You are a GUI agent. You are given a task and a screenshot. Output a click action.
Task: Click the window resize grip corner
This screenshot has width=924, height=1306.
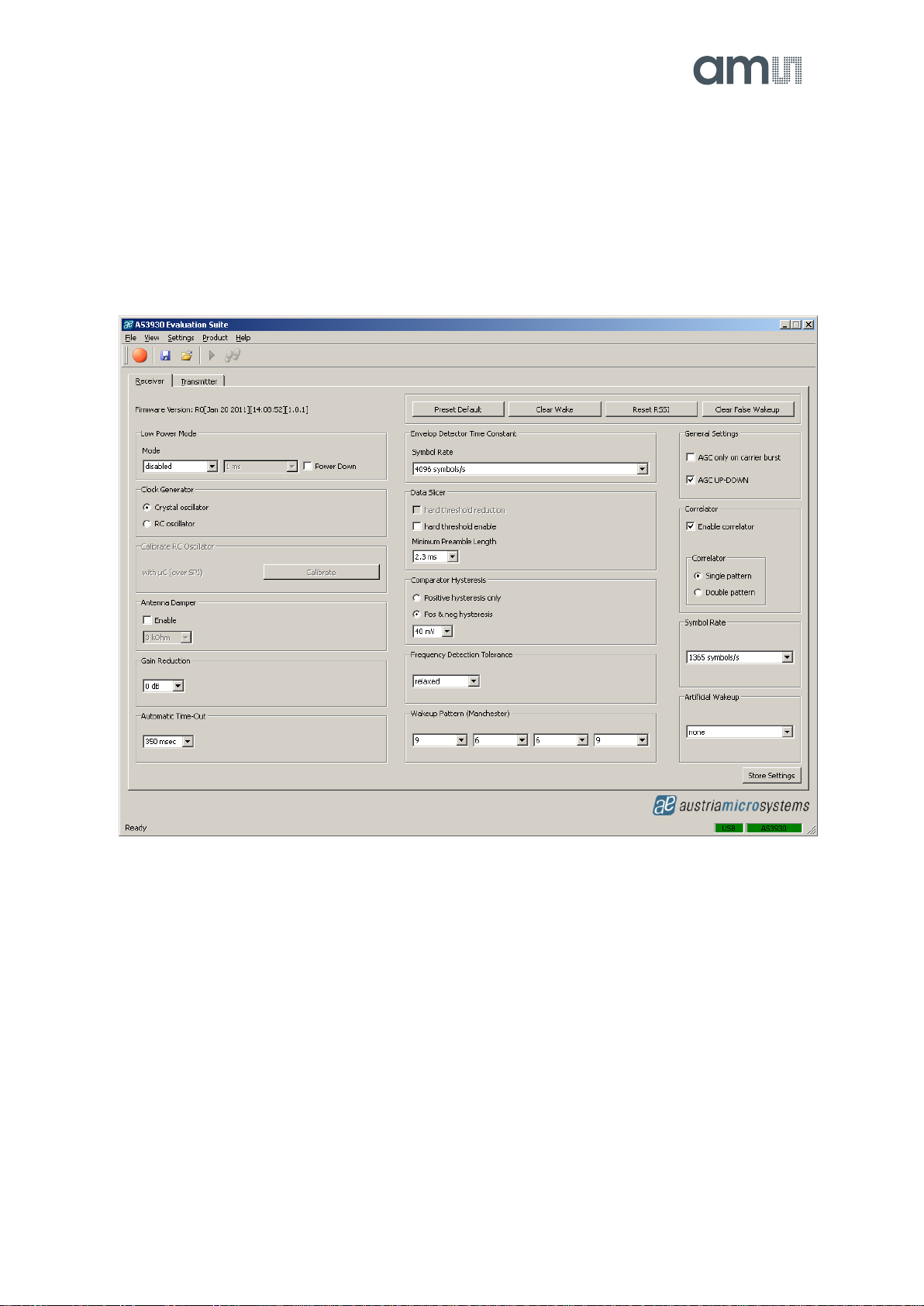pyautogui.click(x=811, y=829)
